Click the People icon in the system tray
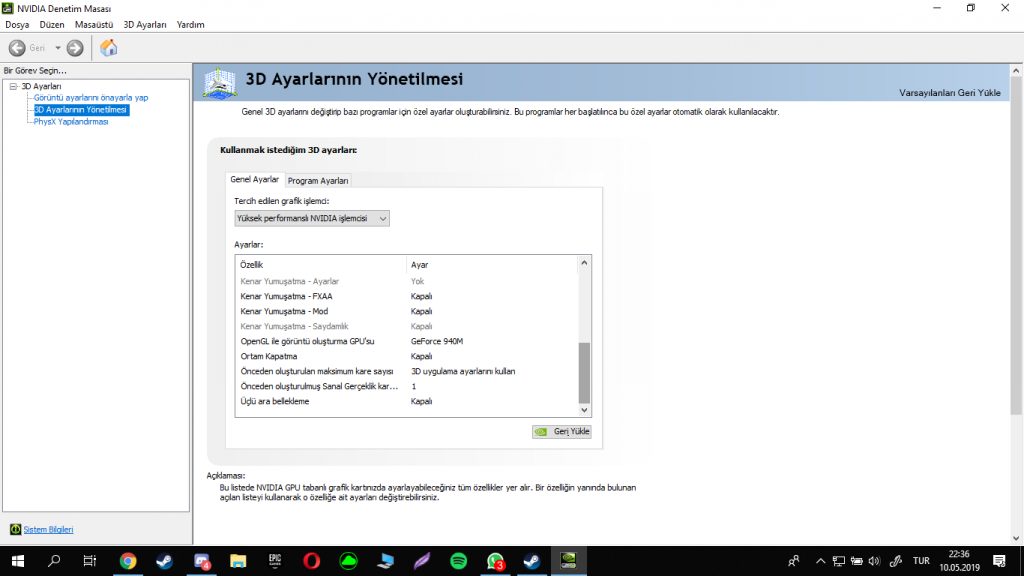The width and height of the screenshot is (1024, 576). click(x=794, y=561)
